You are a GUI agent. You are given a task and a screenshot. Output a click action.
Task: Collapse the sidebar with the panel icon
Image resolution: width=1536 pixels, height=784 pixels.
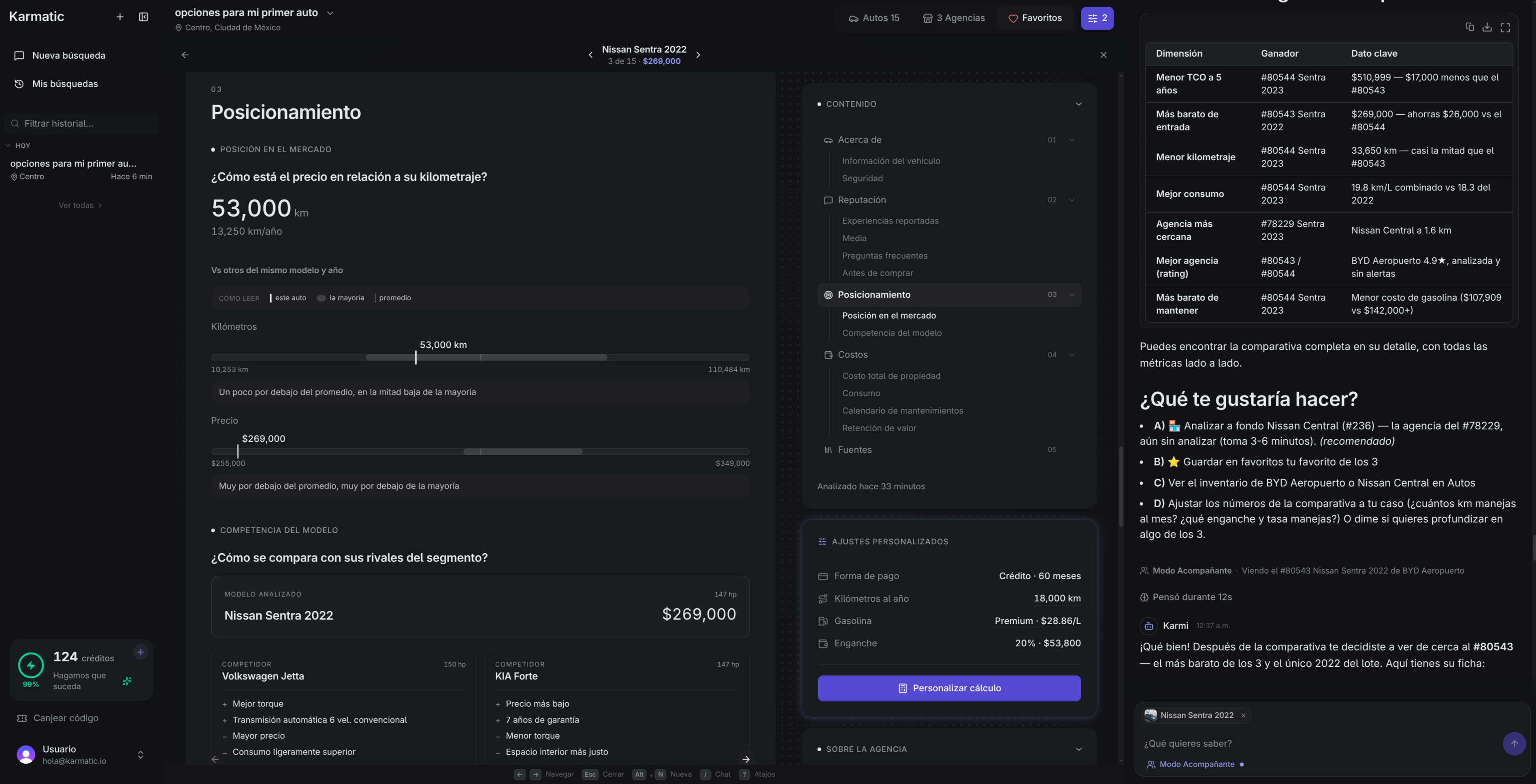click(x=144, y=17)
